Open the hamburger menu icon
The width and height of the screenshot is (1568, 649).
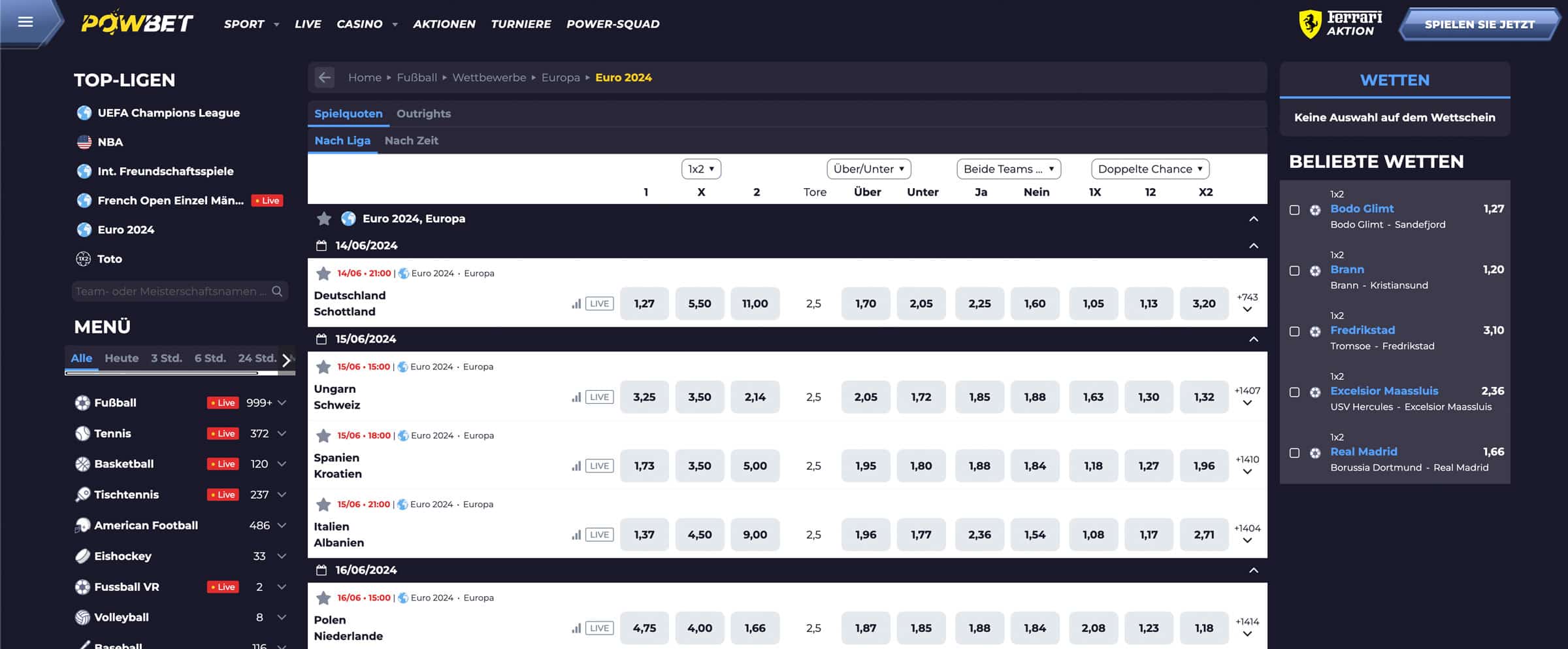(25, 22)
